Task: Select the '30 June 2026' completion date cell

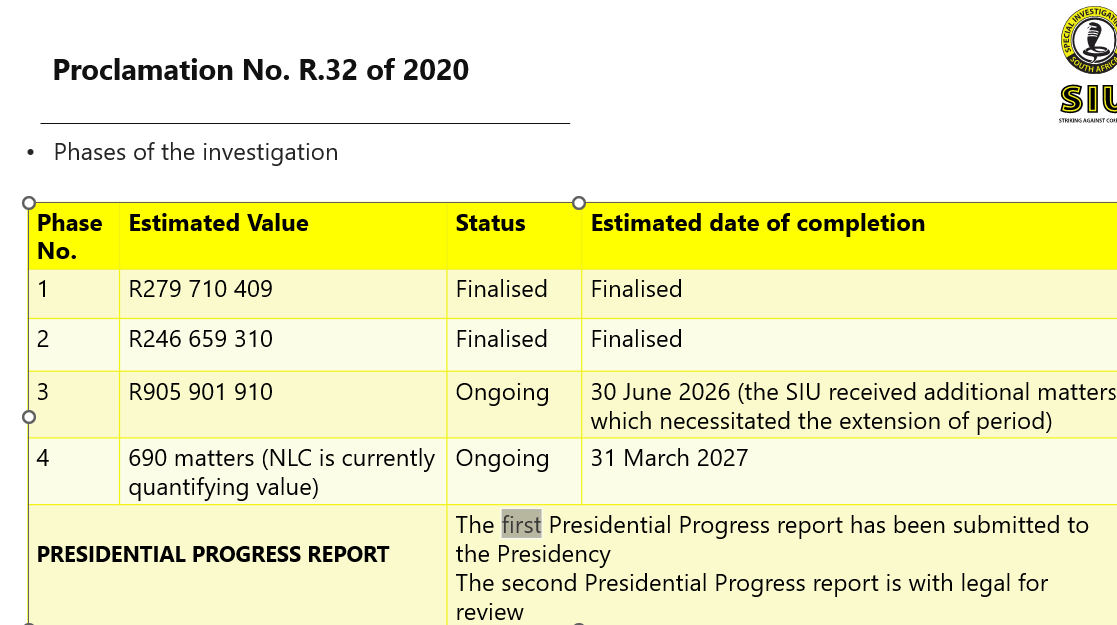Action: coord(820,406)
